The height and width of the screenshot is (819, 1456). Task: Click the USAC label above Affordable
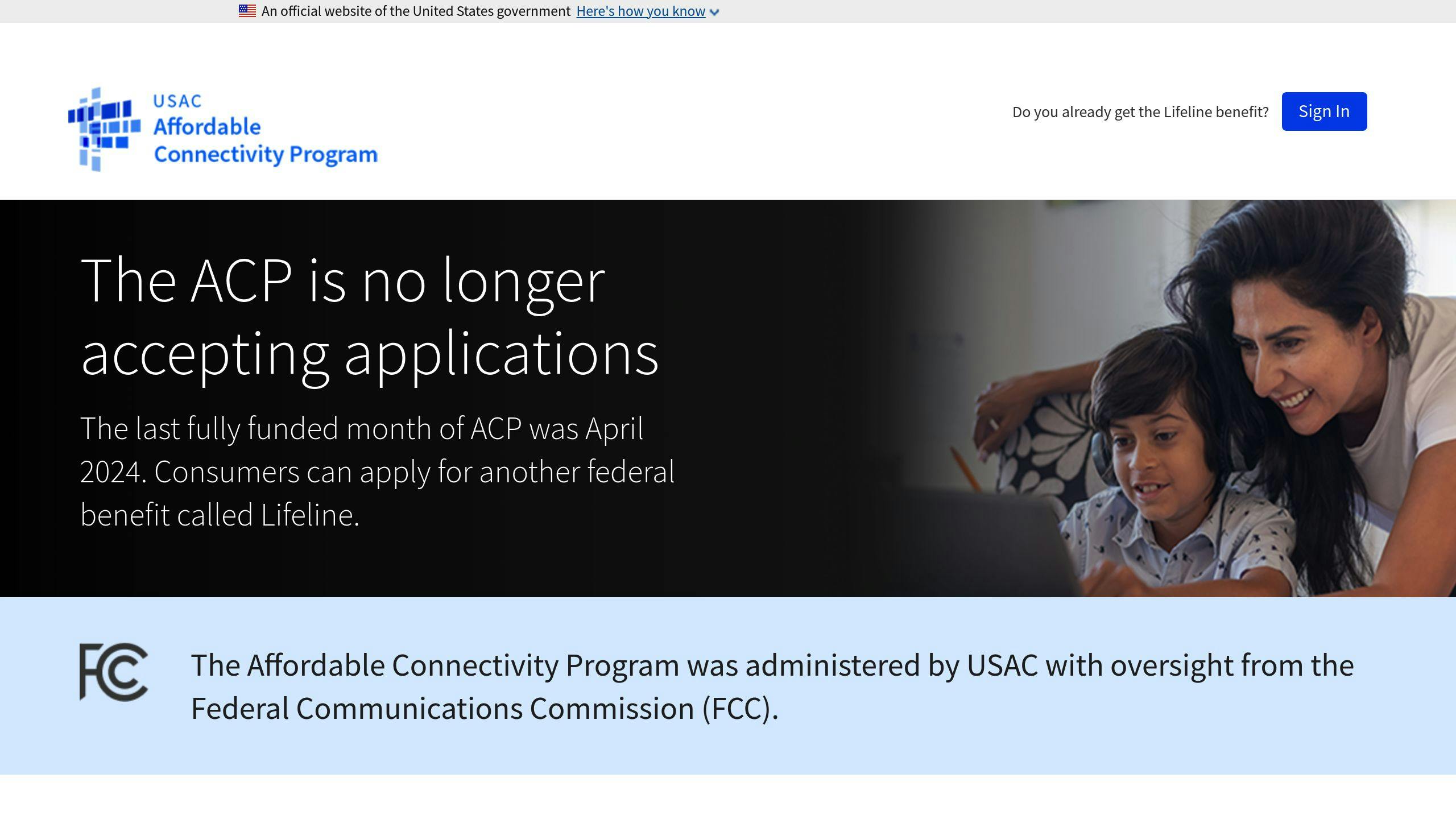(177, 101)
